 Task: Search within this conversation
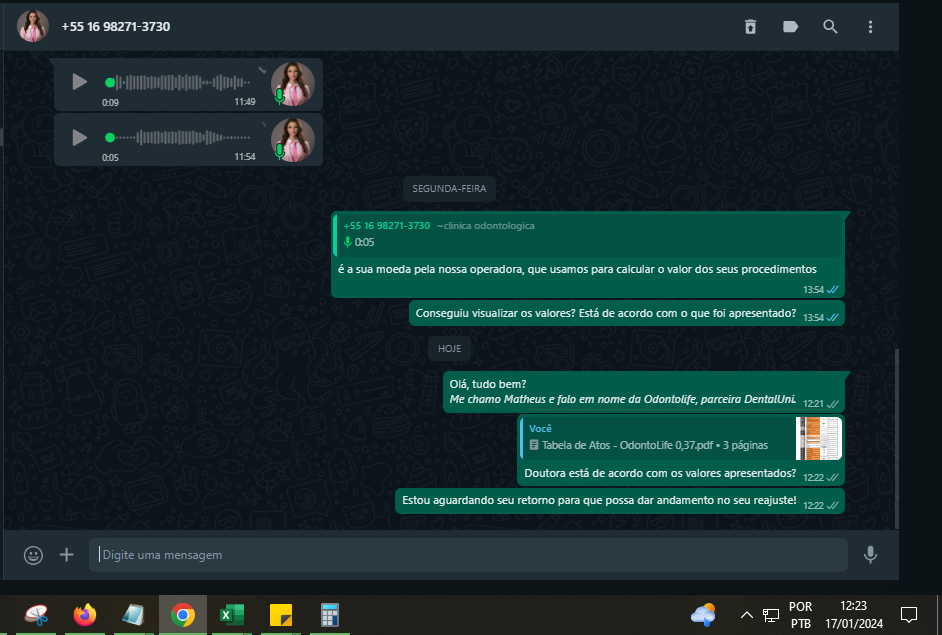tap(830, 26)
